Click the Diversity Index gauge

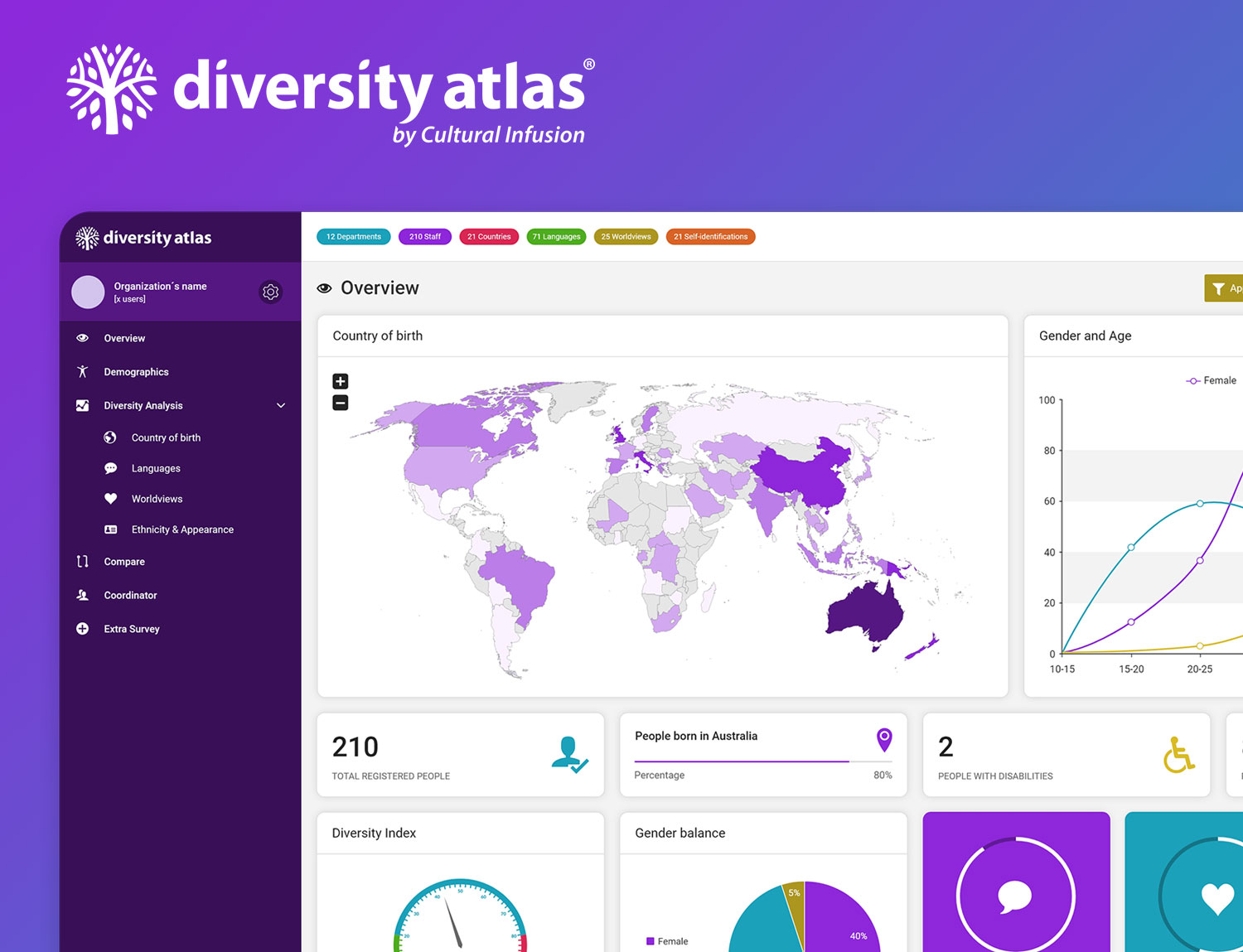[460, 916]
